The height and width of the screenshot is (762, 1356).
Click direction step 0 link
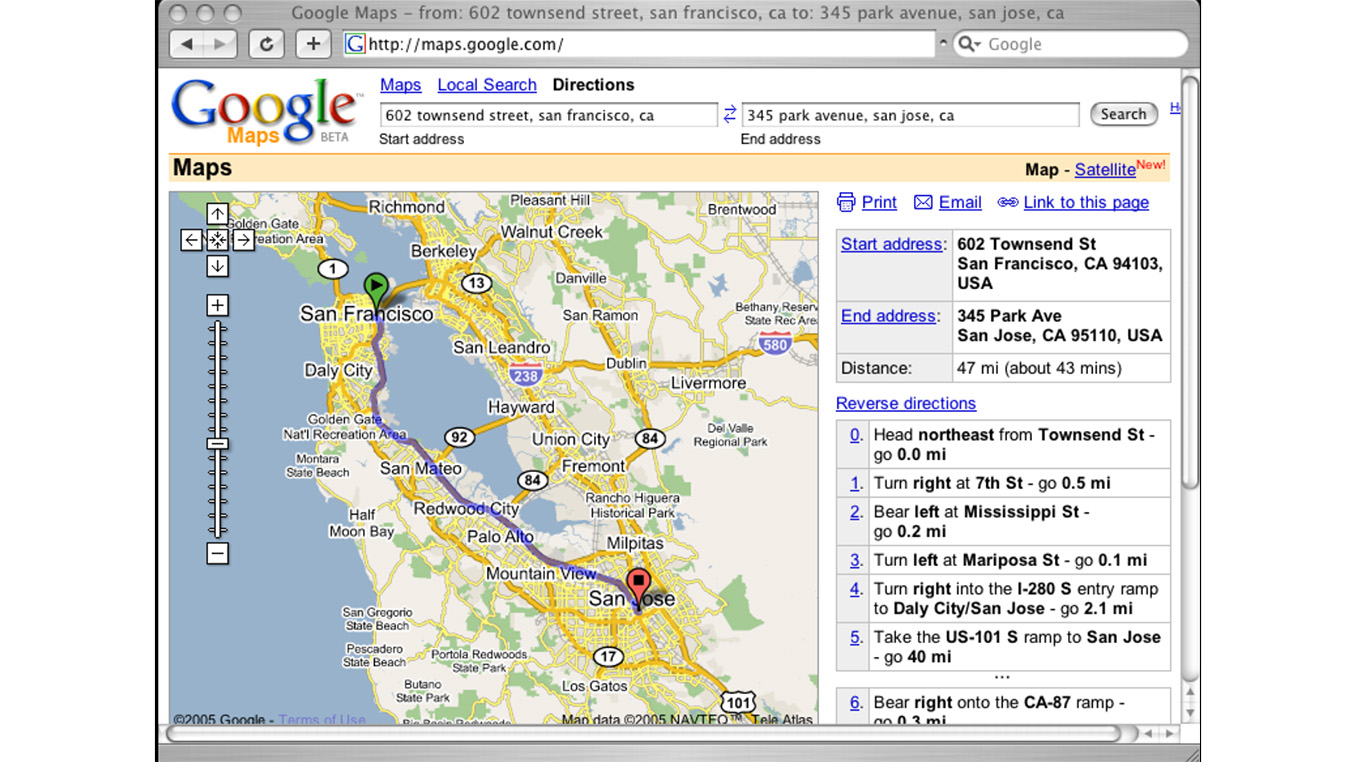855,435
